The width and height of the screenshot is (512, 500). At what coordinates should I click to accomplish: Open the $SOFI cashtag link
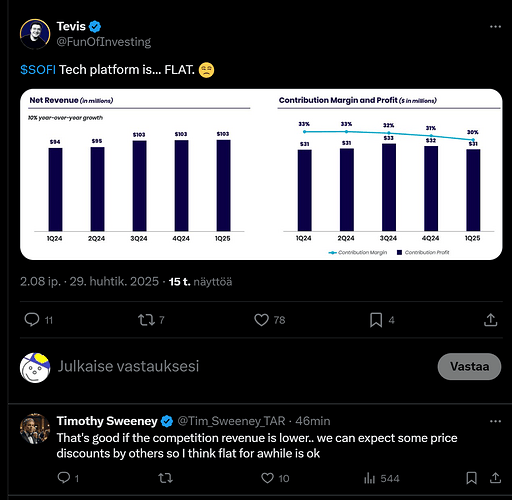[38, 70]
